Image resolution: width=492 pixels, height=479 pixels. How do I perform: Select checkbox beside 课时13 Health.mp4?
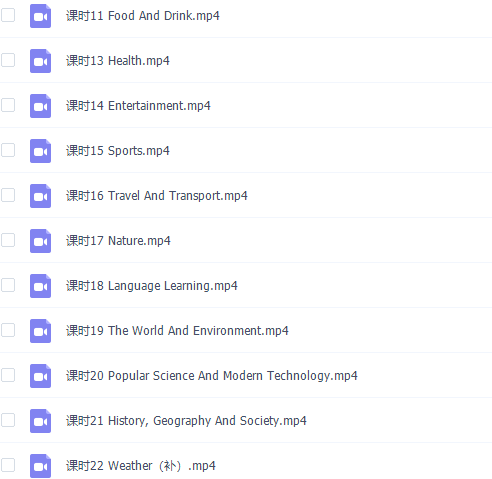pyautogui.click(x=8, y=60)
